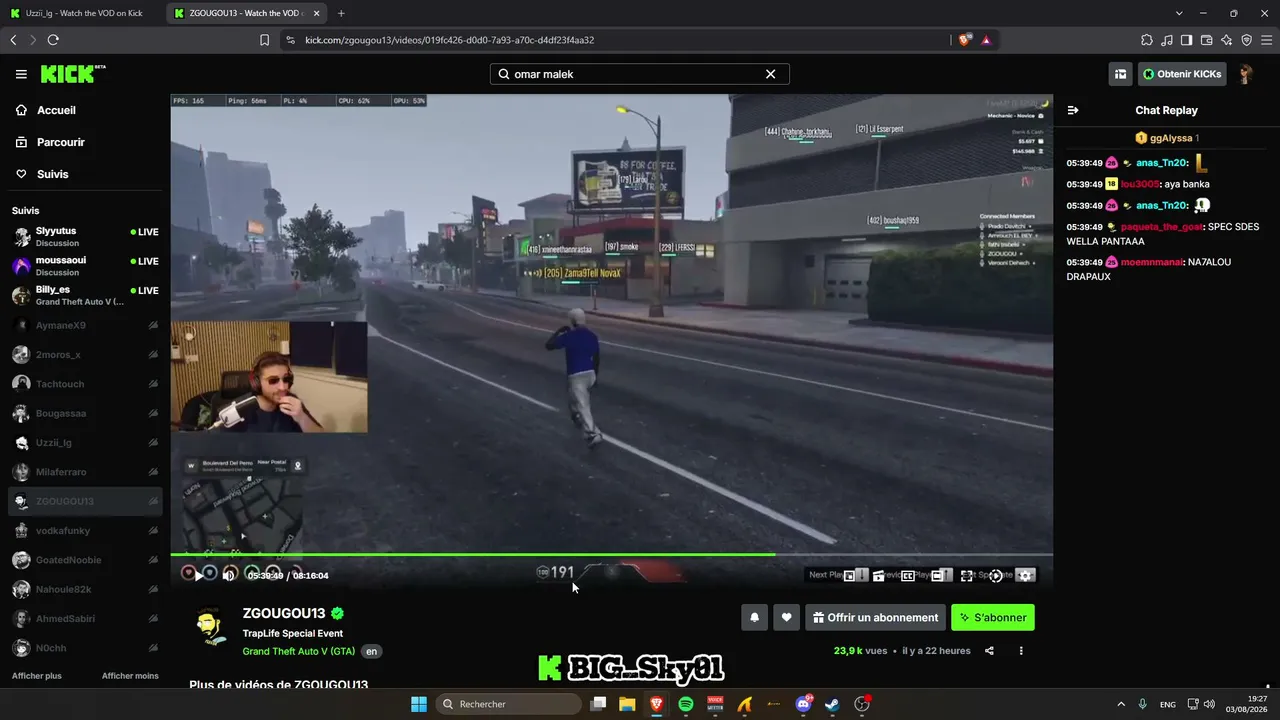Mute the video volume
This screenshot has height=720, width=1280.
point(229,575)
